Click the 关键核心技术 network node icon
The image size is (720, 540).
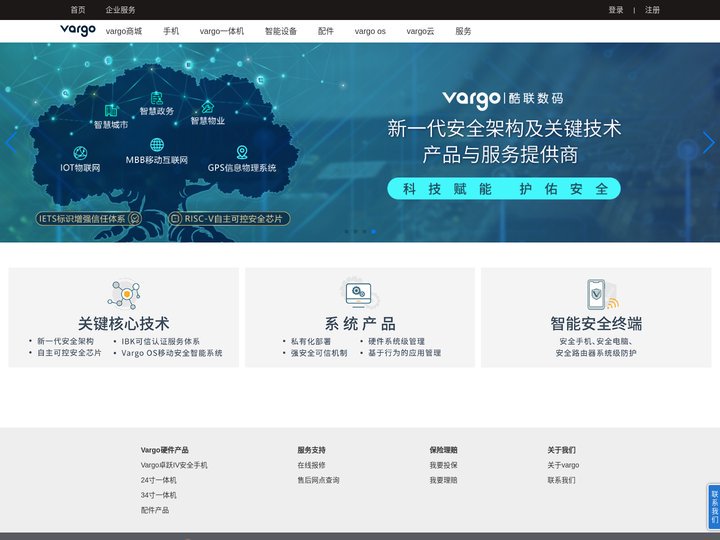124,295
